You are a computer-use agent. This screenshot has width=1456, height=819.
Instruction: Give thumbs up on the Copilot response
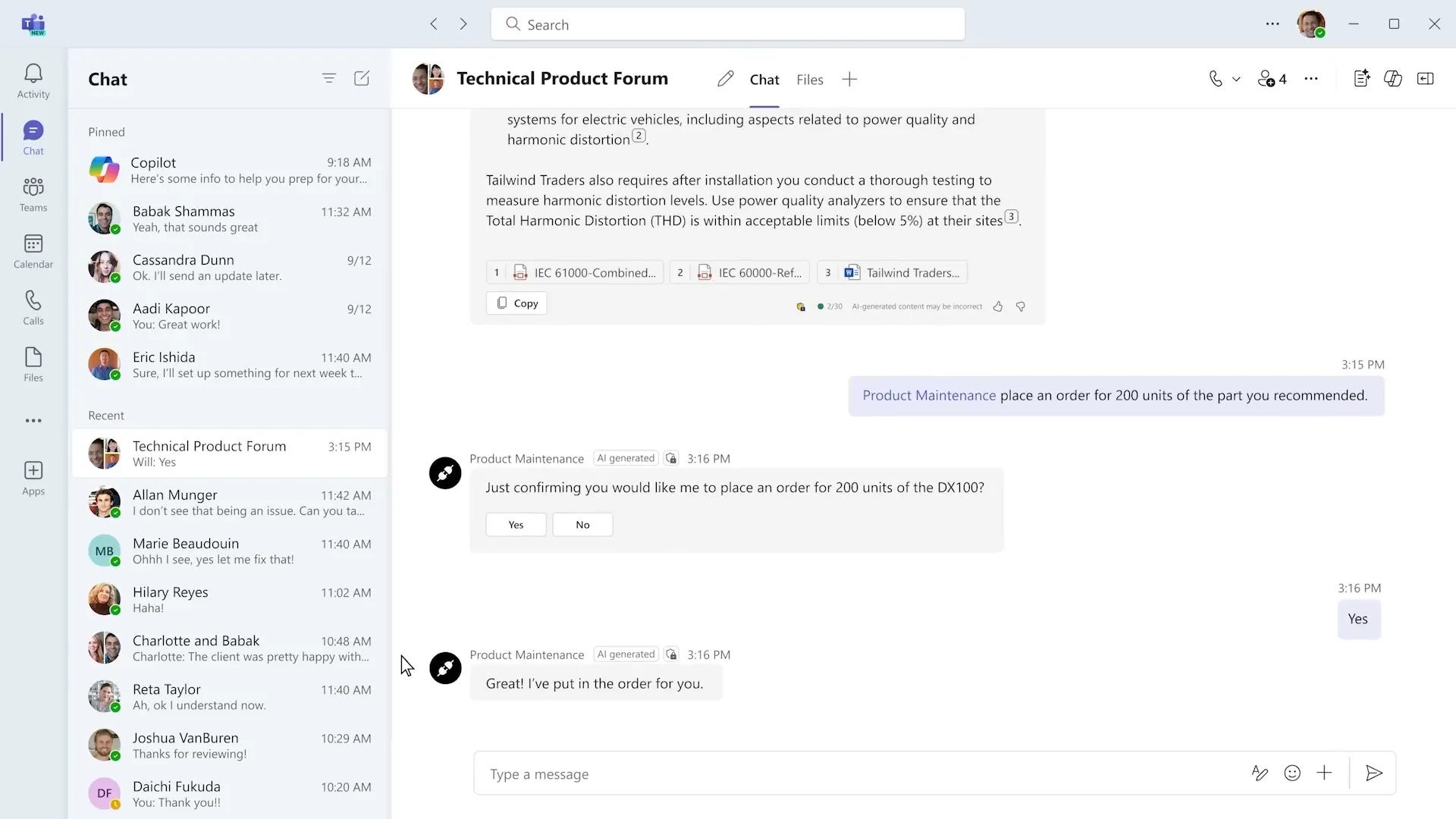tap(997, 306)
